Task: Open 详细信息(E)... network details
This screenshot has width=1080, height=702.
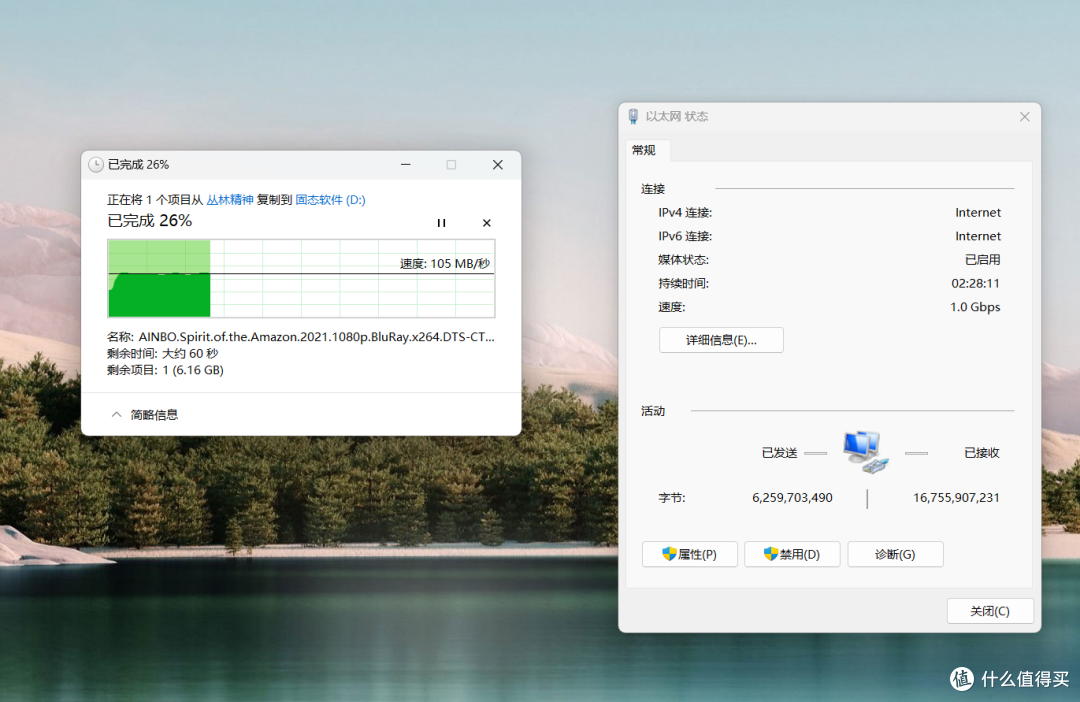Action: [x=721, y=340]
